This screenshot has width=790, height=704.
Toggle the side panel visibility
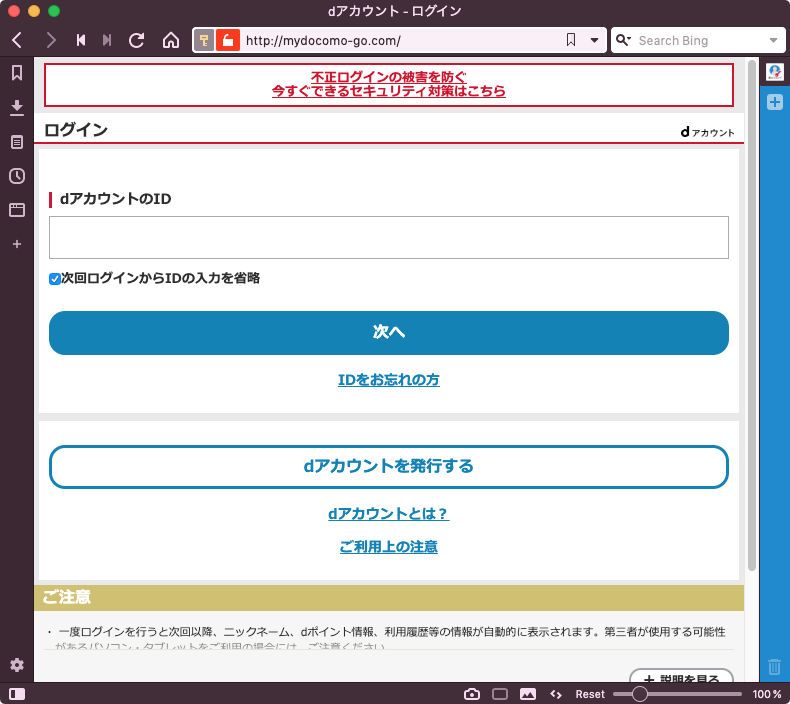click(17, 694)
